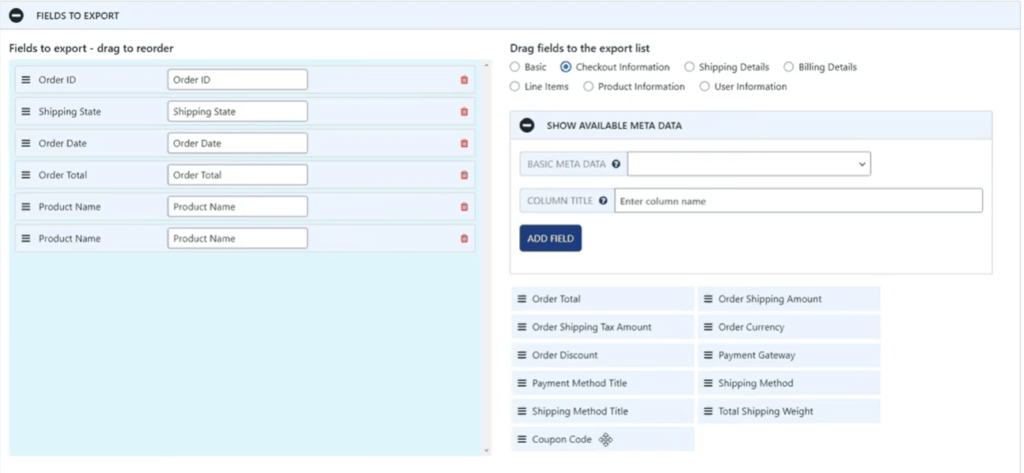Click into the Enter column name field

click(798, 201)
